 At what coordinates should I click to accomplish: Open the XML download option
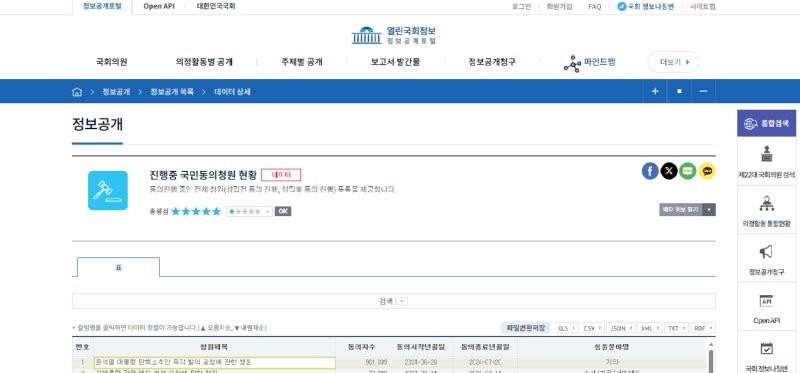[x=650, y=328]
